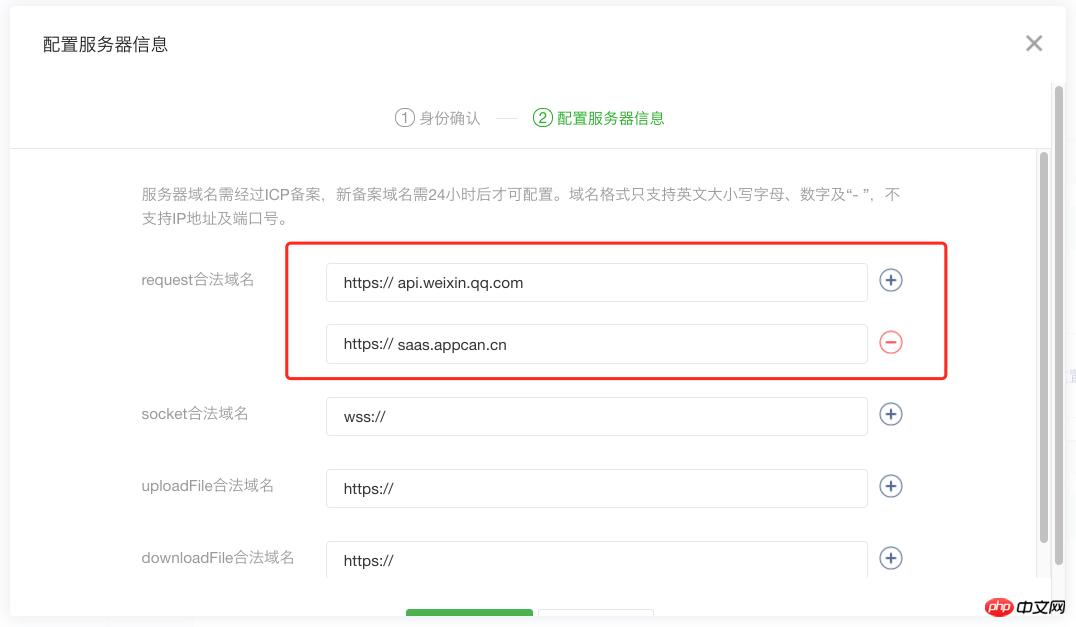Click the downloadFile合法域名 label
1076x627 pixels.
[218, 557]
